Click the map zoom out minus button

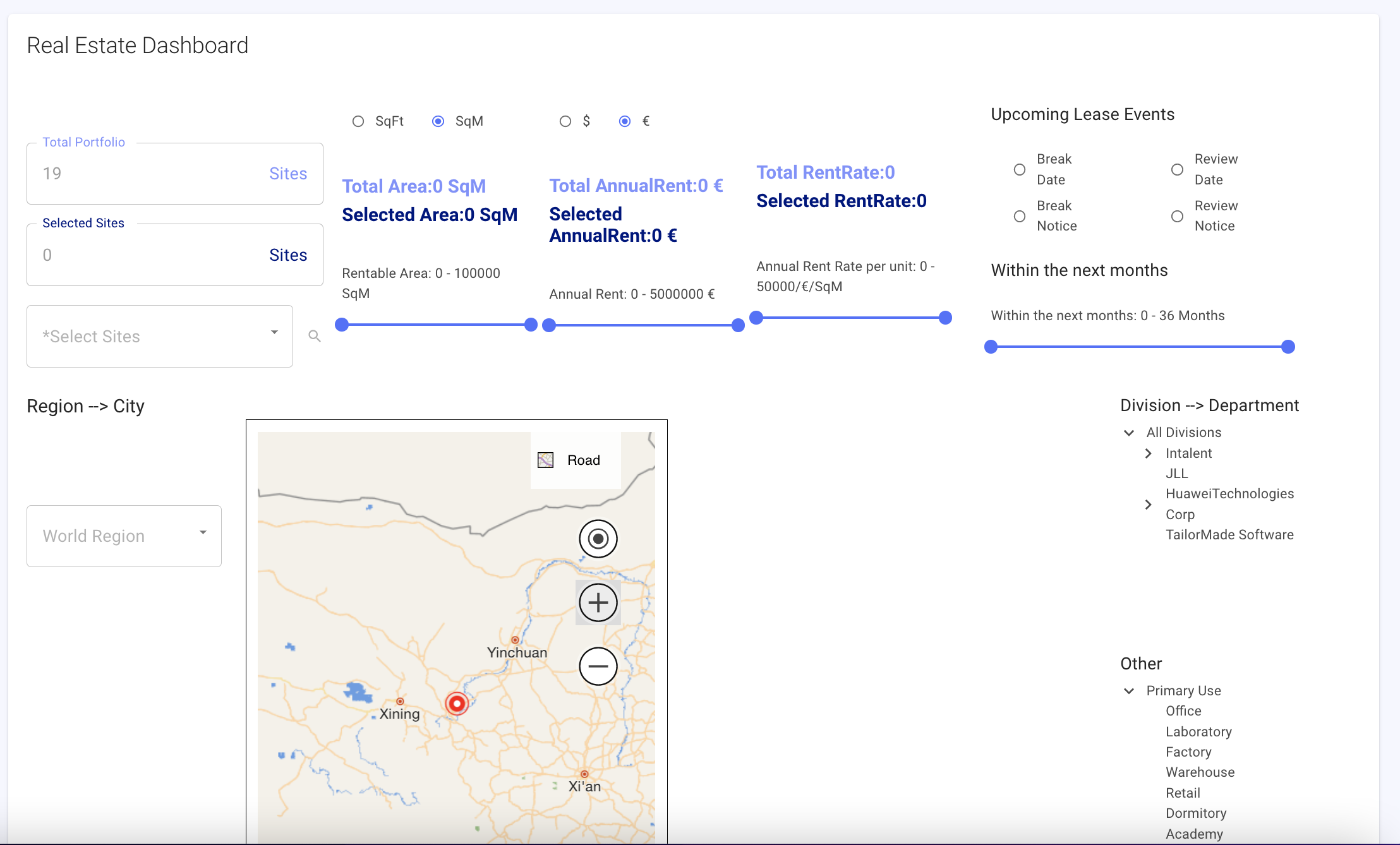tap(598, 666)
